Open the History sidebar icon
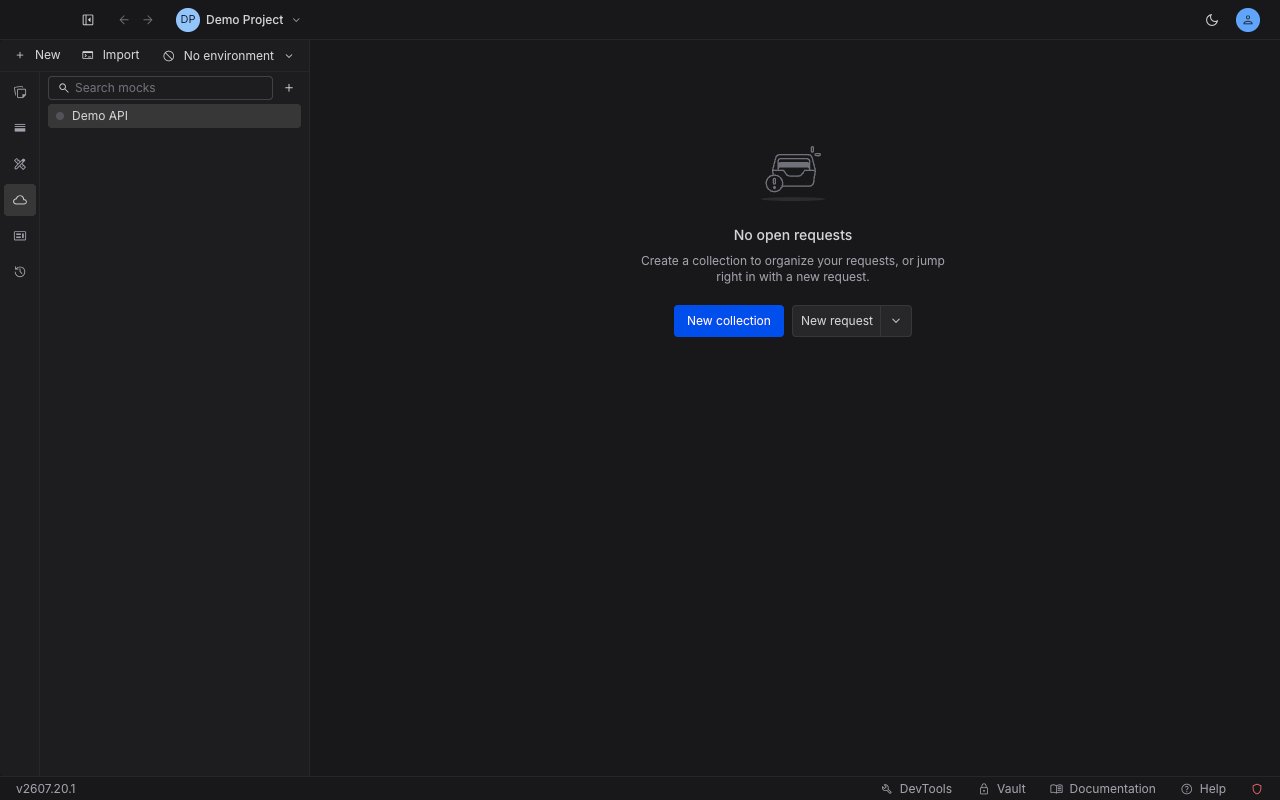 (x=20, y=272)
